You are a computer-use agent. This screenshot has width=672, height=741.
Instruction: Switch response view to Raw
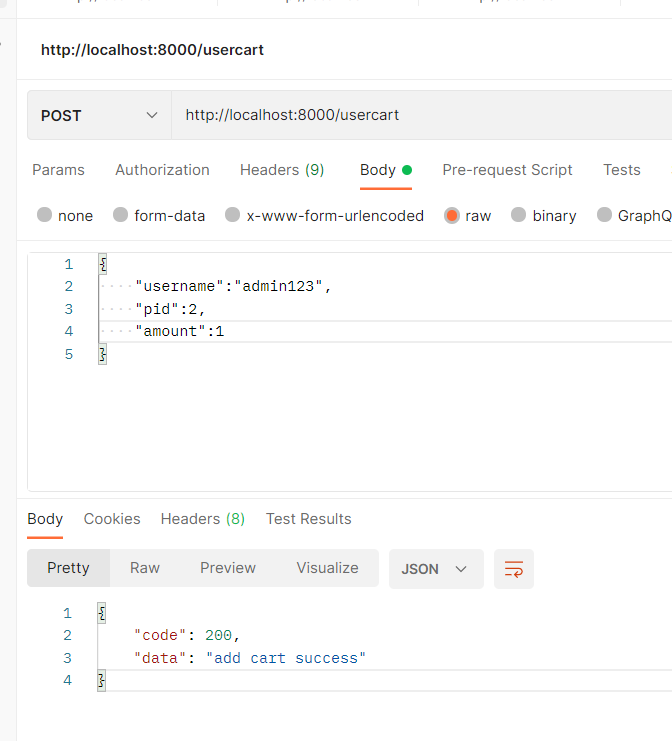point(145,568)
